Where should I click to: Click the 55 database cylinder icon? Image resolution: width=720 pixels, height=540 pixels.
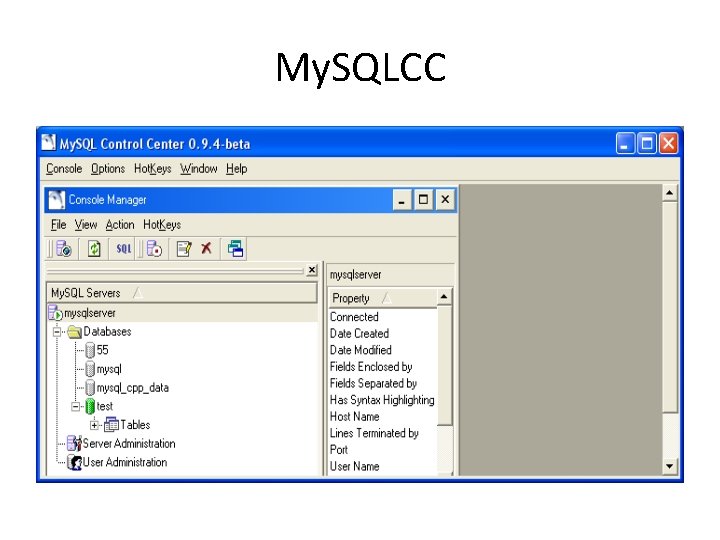coord(90,350)
